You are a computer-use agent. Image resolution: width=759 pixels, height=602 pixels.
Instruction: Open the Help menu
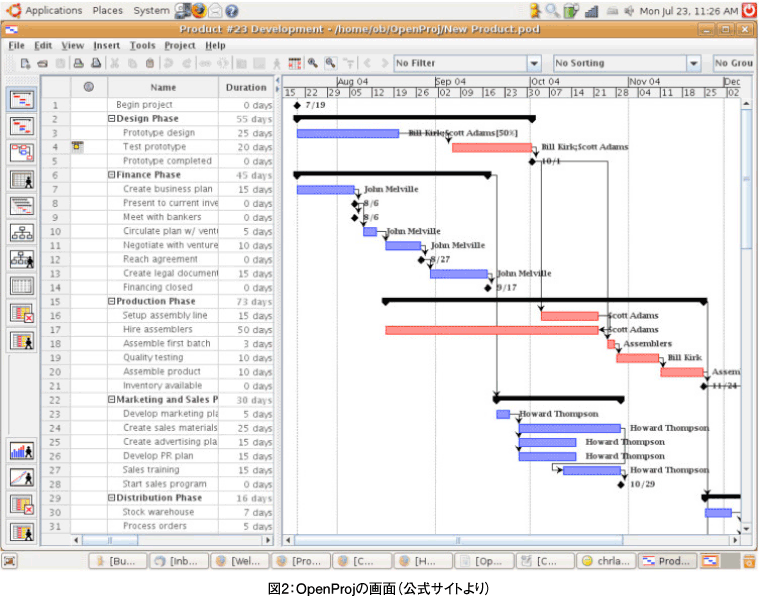215,45
